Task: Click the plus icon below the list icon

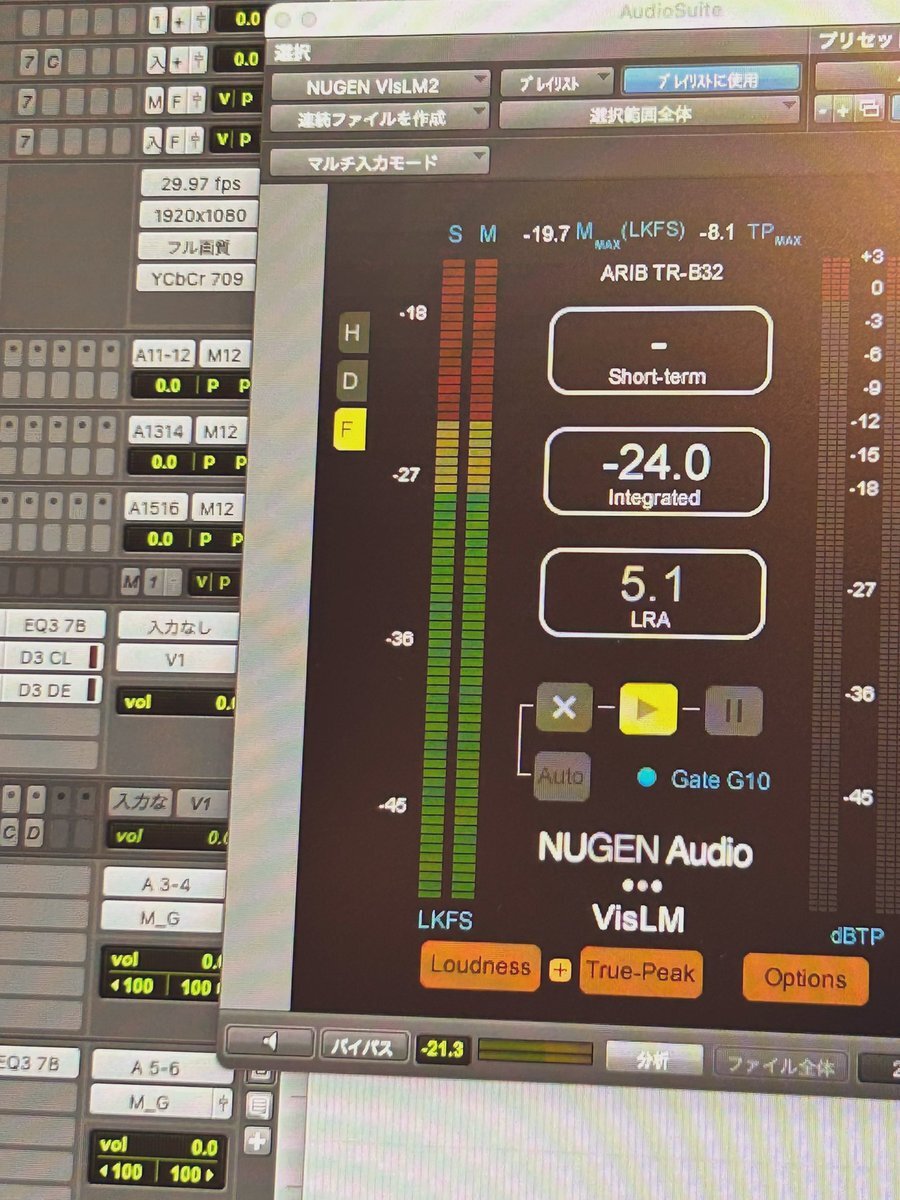Action: (258, 1141)
